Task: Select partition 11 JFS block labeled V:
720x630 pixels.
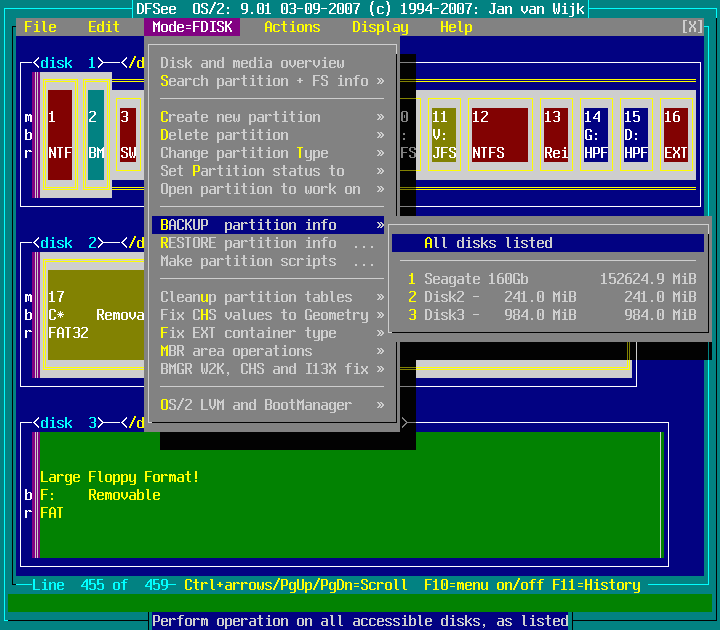Action: coord(443,135)
